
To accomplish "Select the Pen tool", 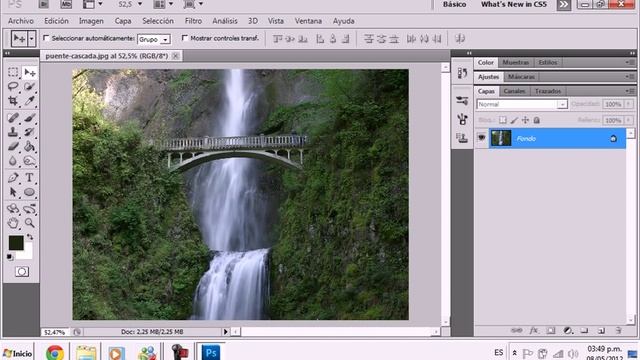I will (13, 178).
